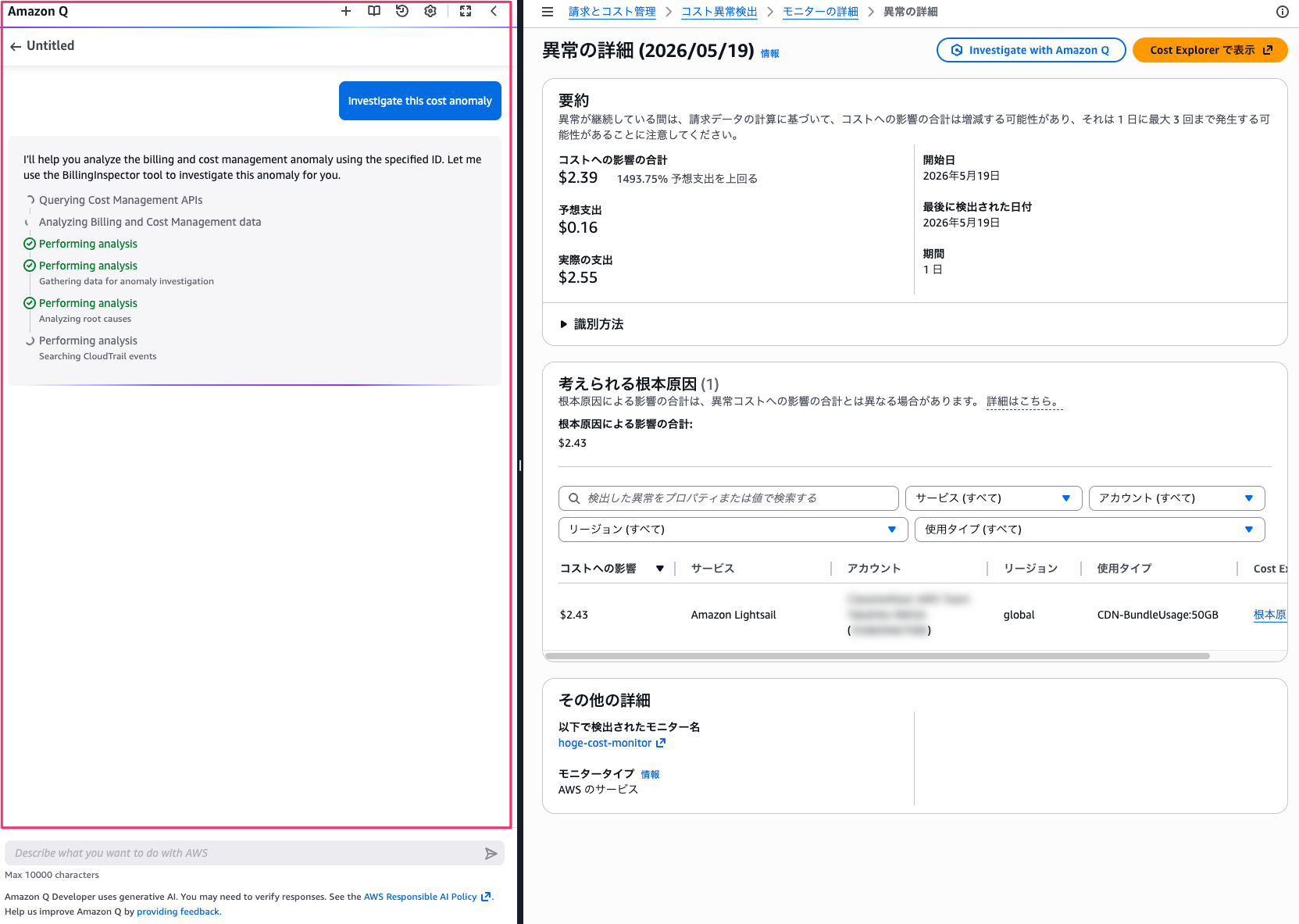The width and height of the screenshot is (1299, 924).
Task: Click the Gathering data for anomaly investigation step
Action: (127, 281)
